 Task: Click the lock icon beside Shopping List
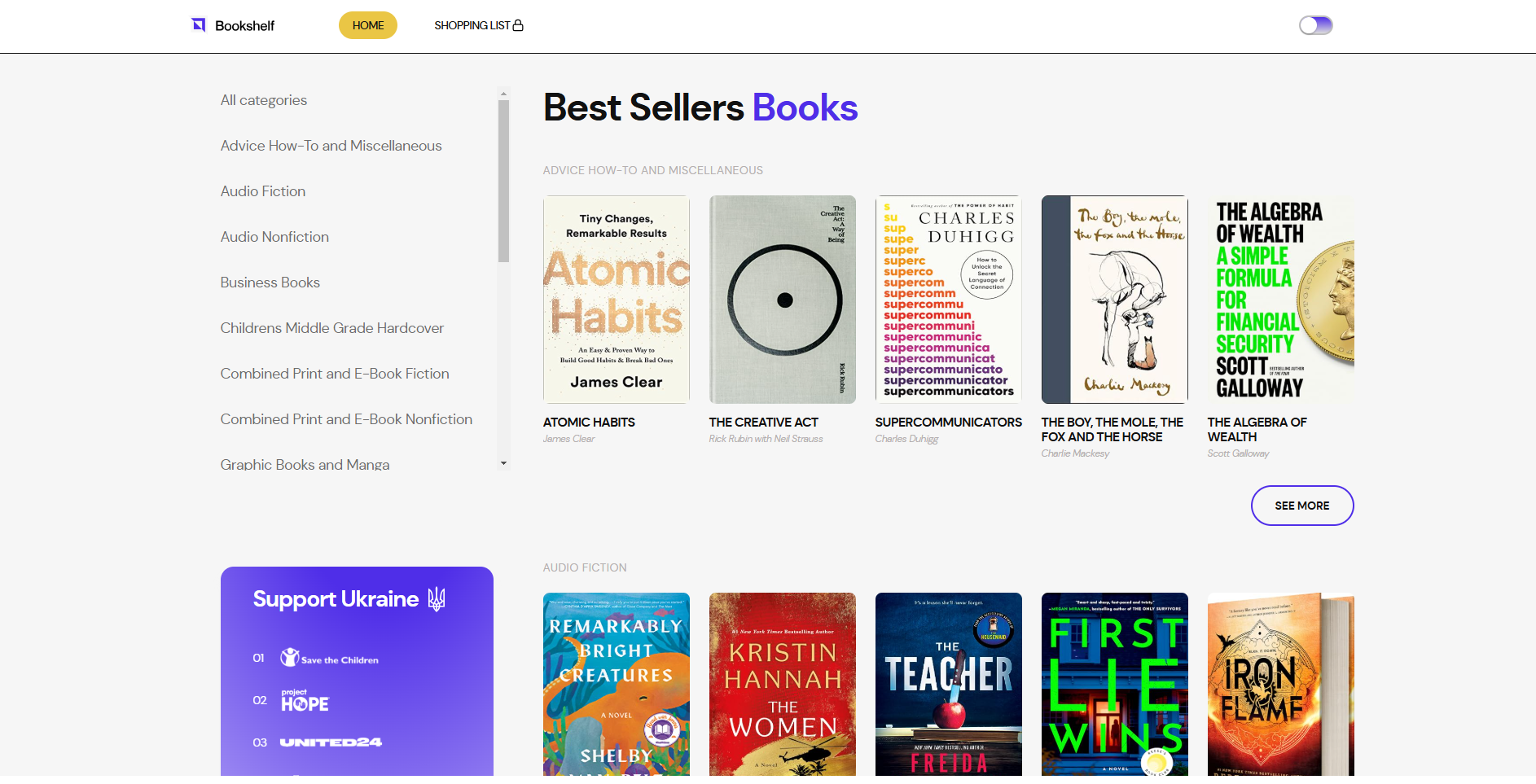518,25
